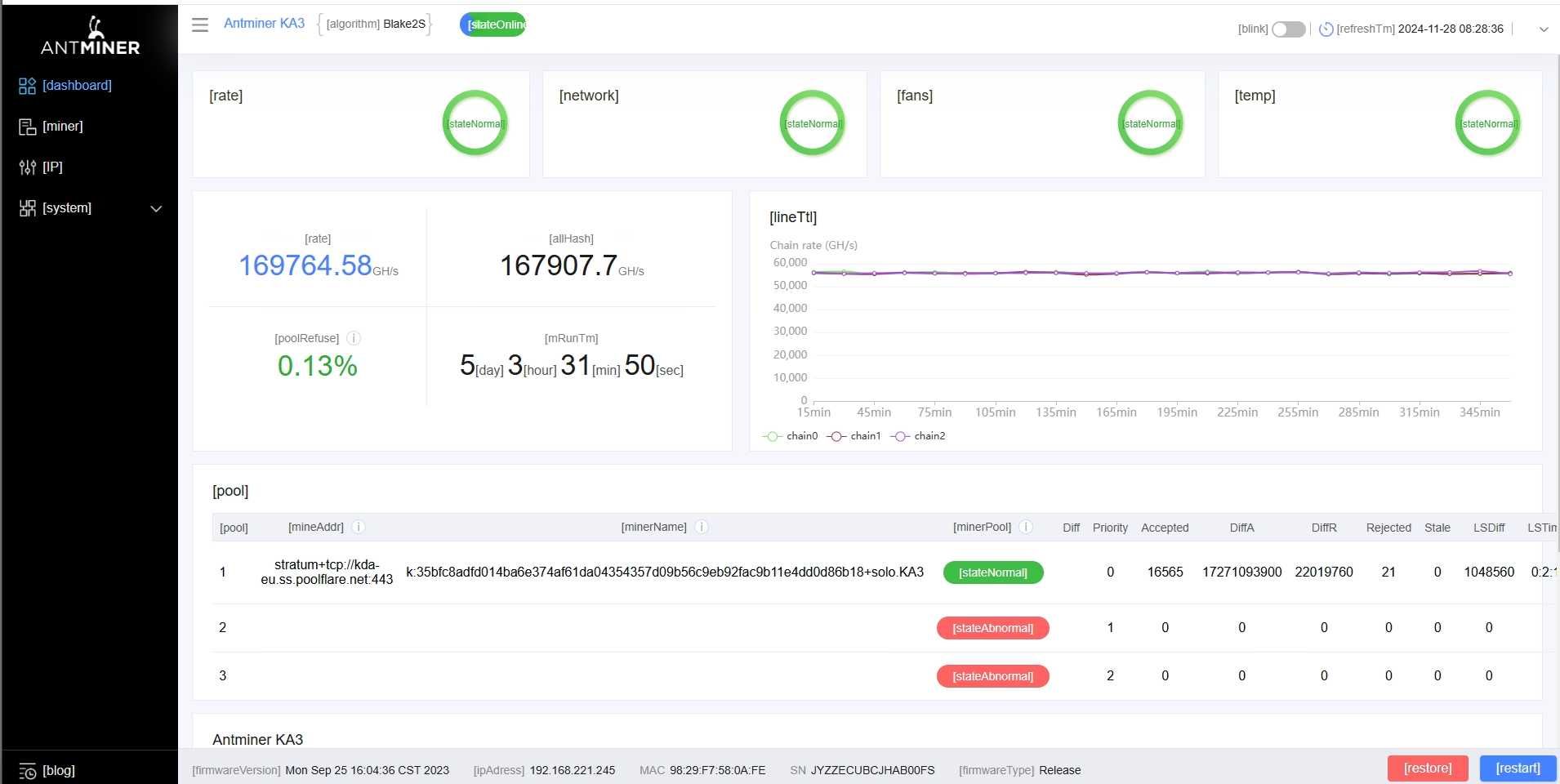Open the blog menu item
The height and width of the screenshot is (784, 1560).
(x=89, y=770)
